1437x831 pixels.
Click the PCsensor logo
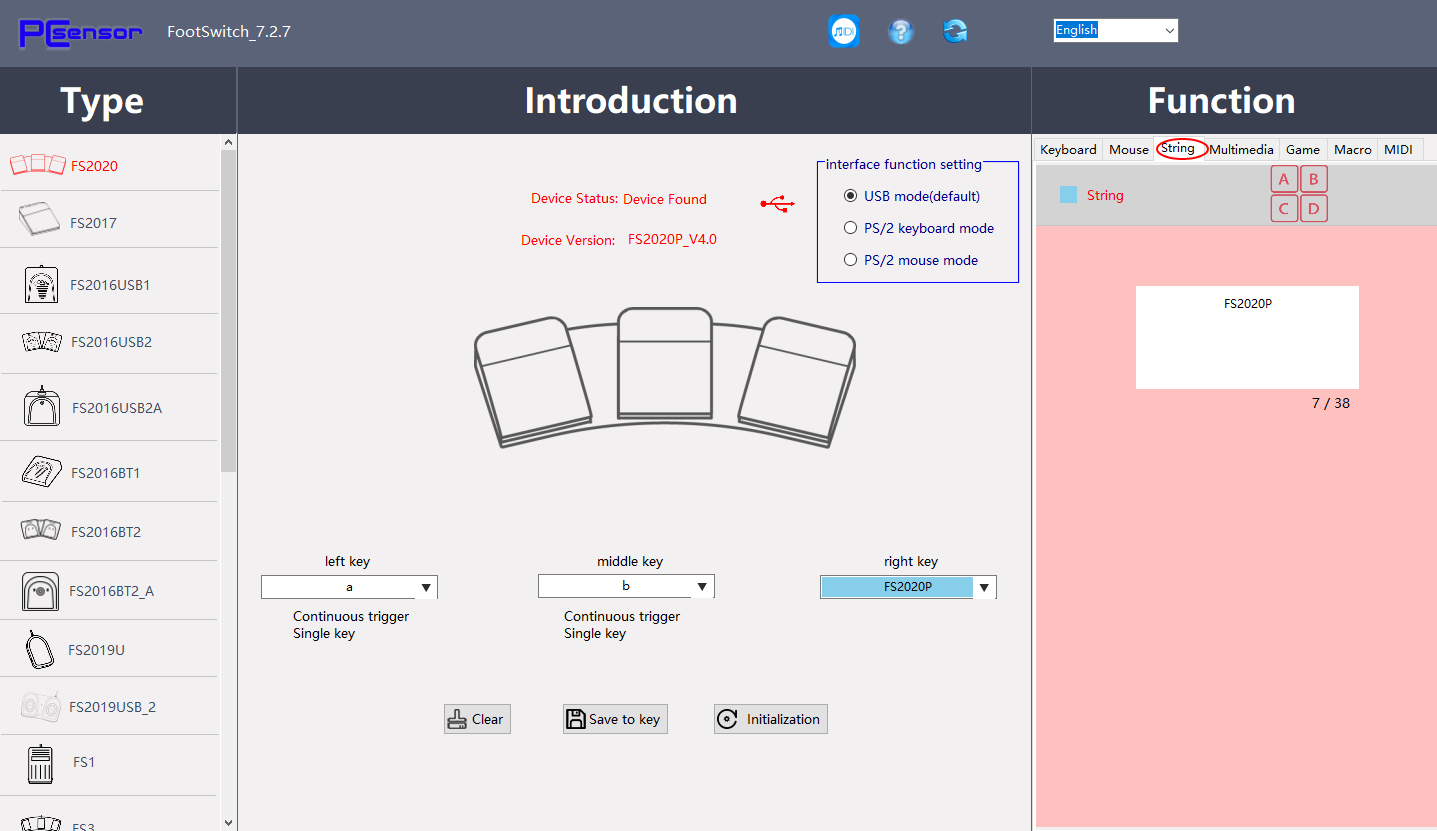coord(80,32)
